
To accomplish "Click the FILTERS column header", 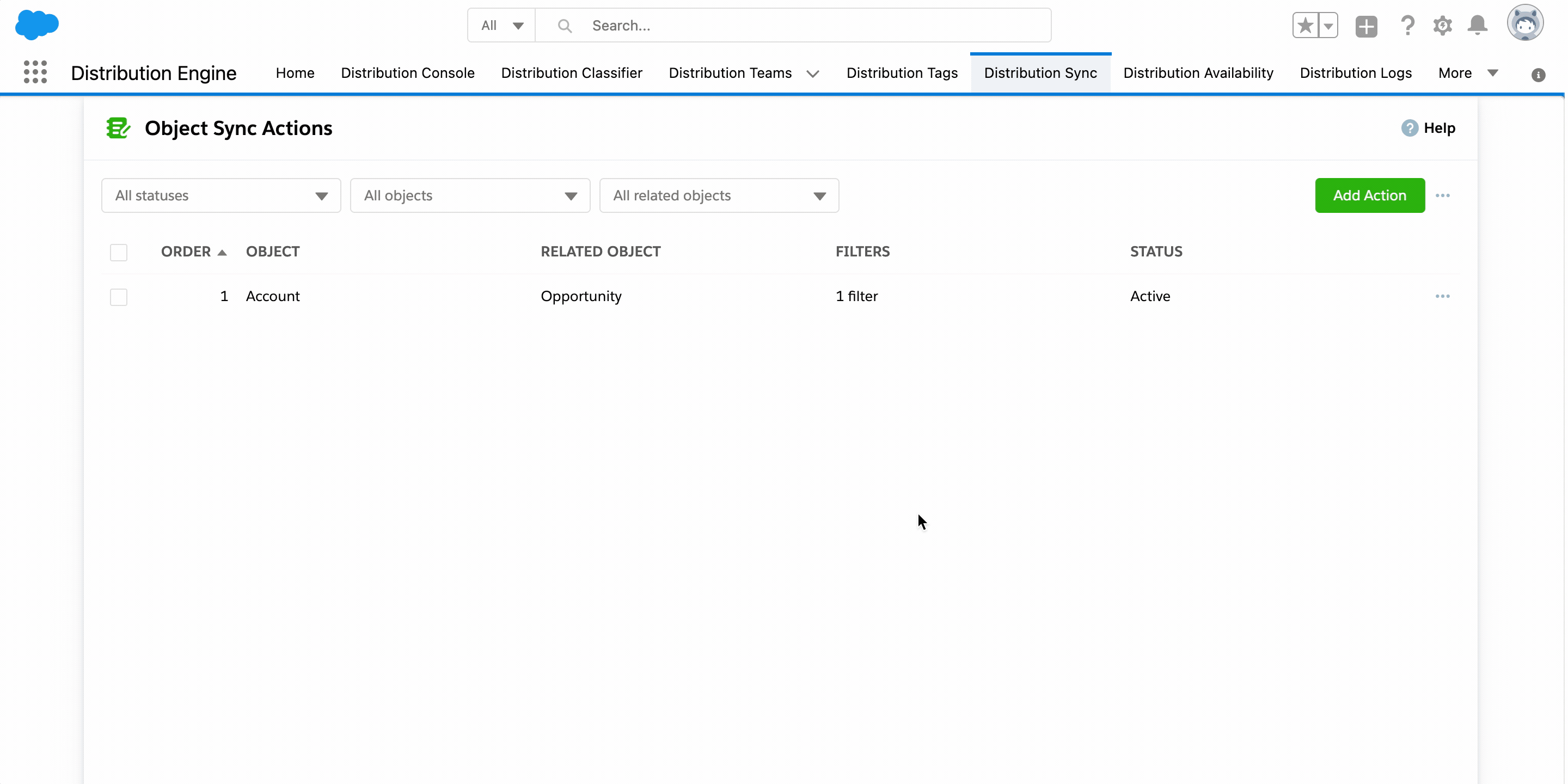I will pos(862,252).
